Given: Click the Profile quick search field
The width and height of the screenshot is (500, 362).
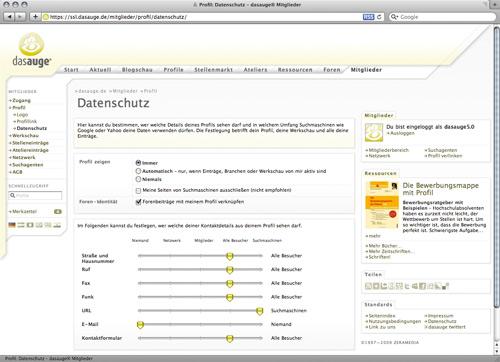Looking at the screenshot, I should (x=35, y=195).
